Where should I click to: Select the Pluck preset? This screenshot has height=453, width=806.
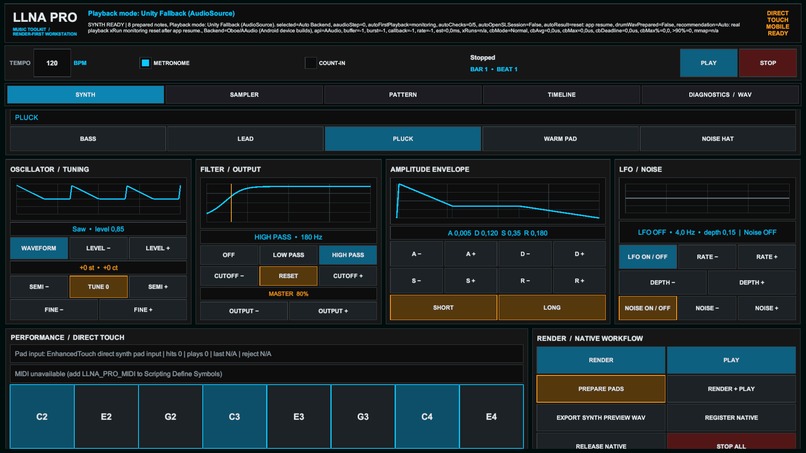pyautogui.click(x=403, y=139)
